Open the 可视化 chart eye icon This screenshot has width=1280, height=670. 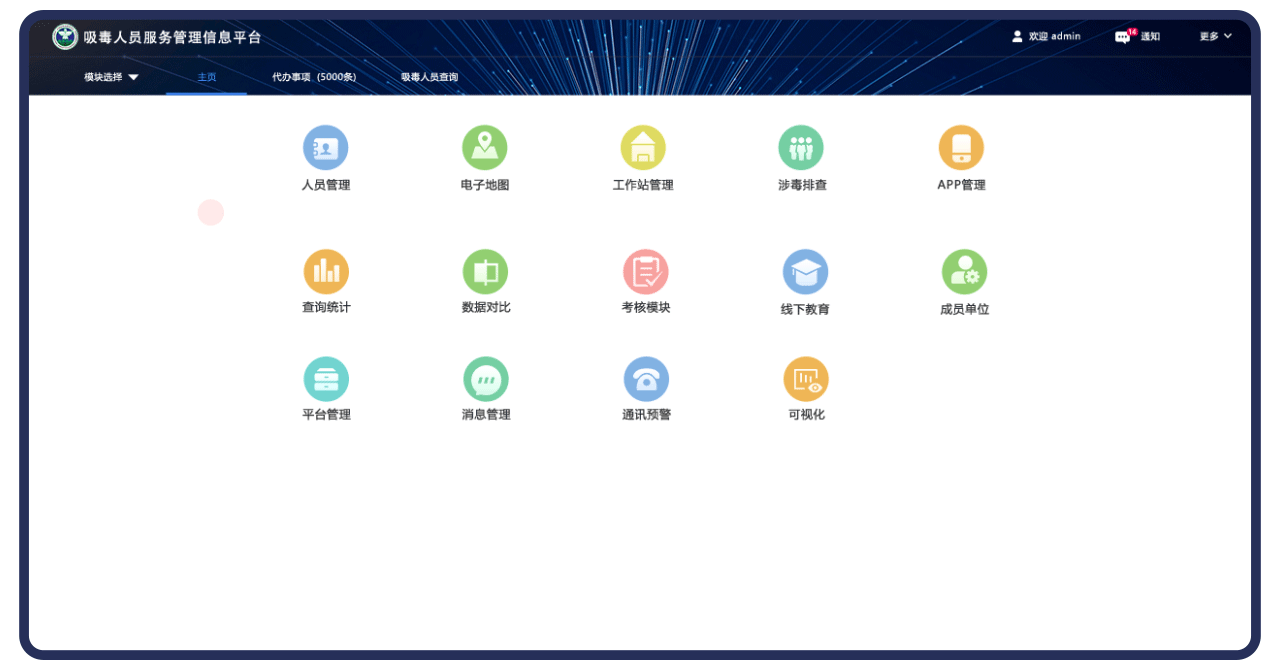[806, 379]
